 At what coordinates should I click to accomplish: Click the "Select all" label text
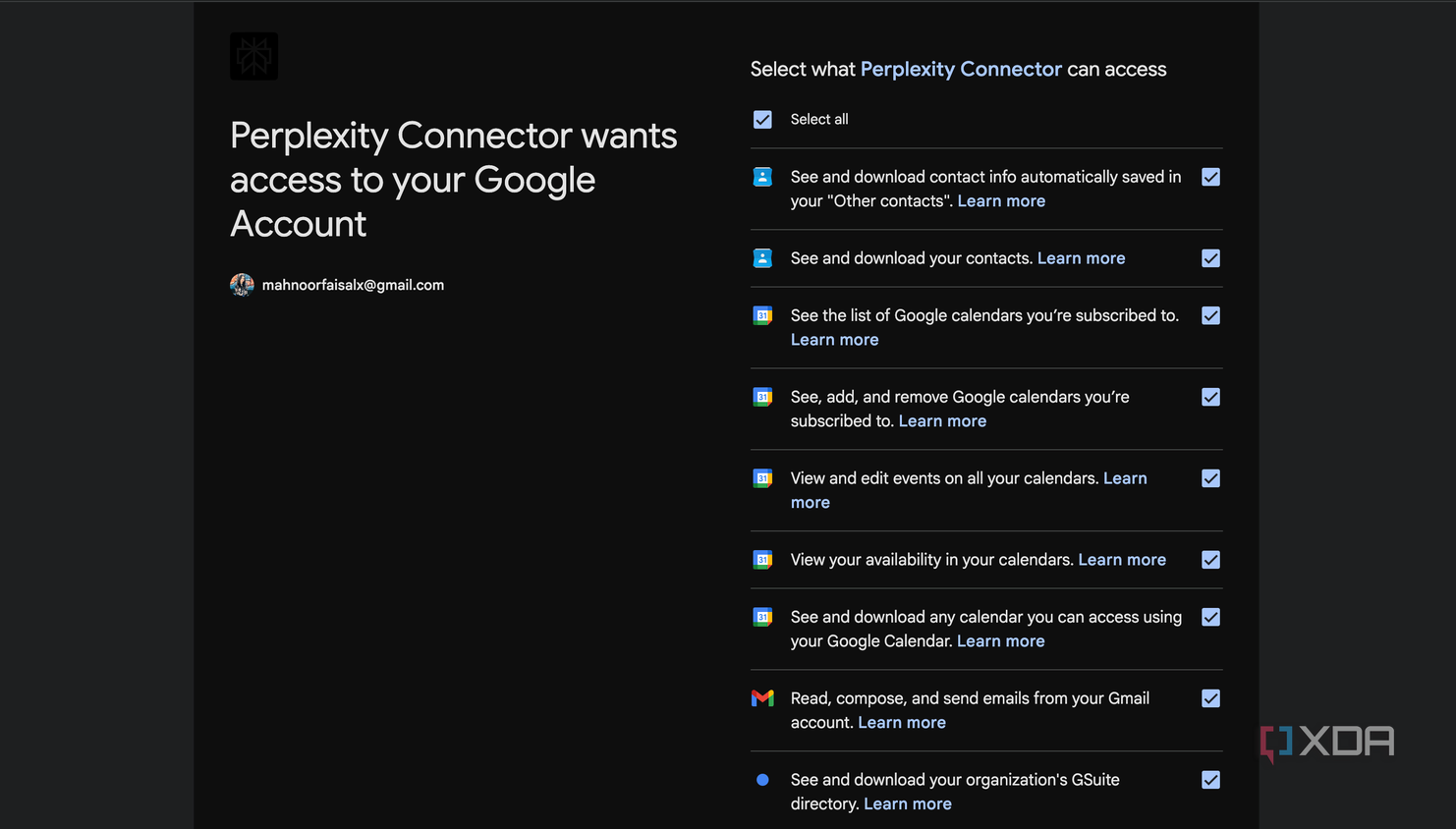819,119
